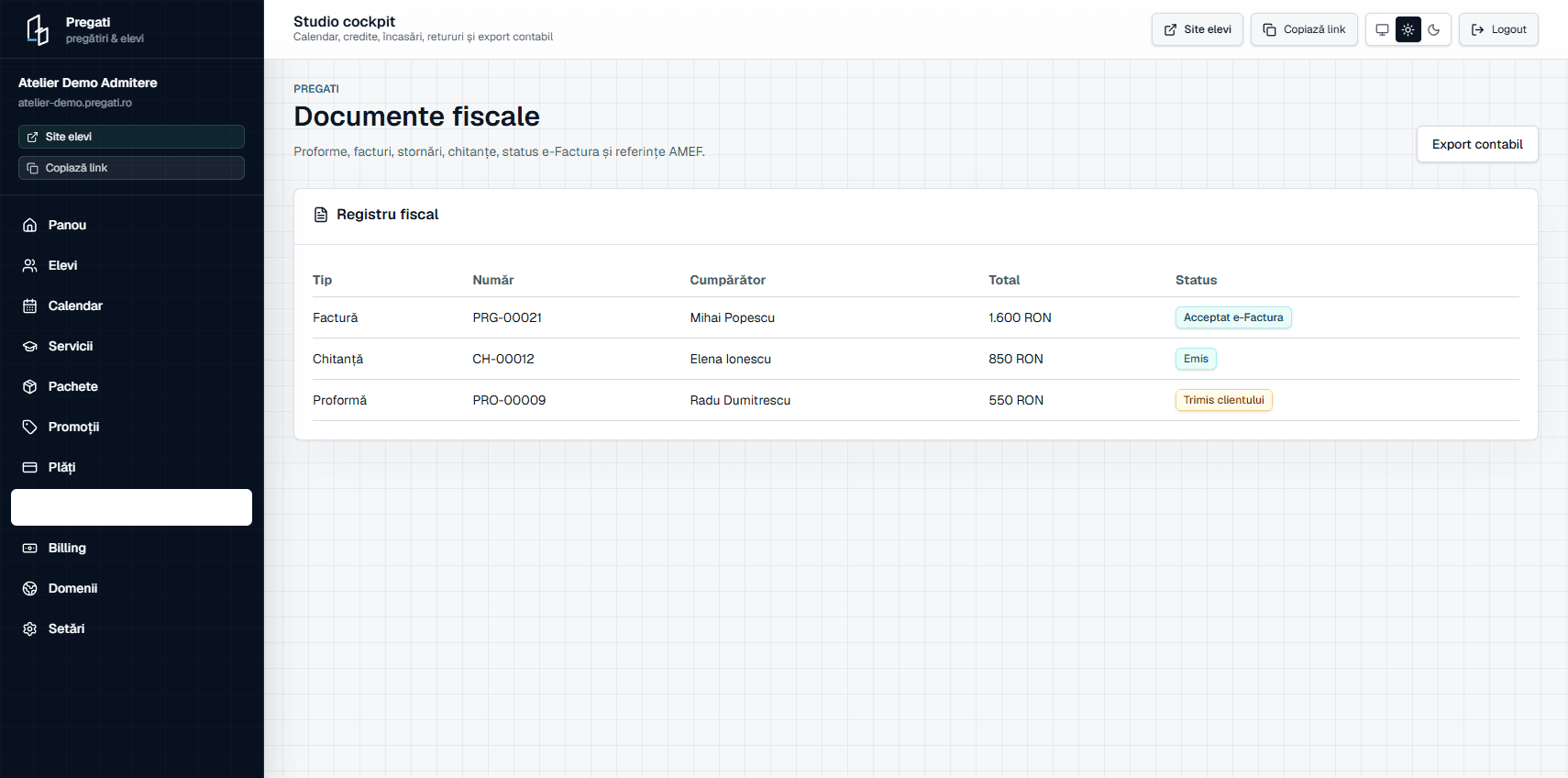This screenshot has height=778, width=1568.
Task: Open Domenii in sidebar
Action: point(131,588)
